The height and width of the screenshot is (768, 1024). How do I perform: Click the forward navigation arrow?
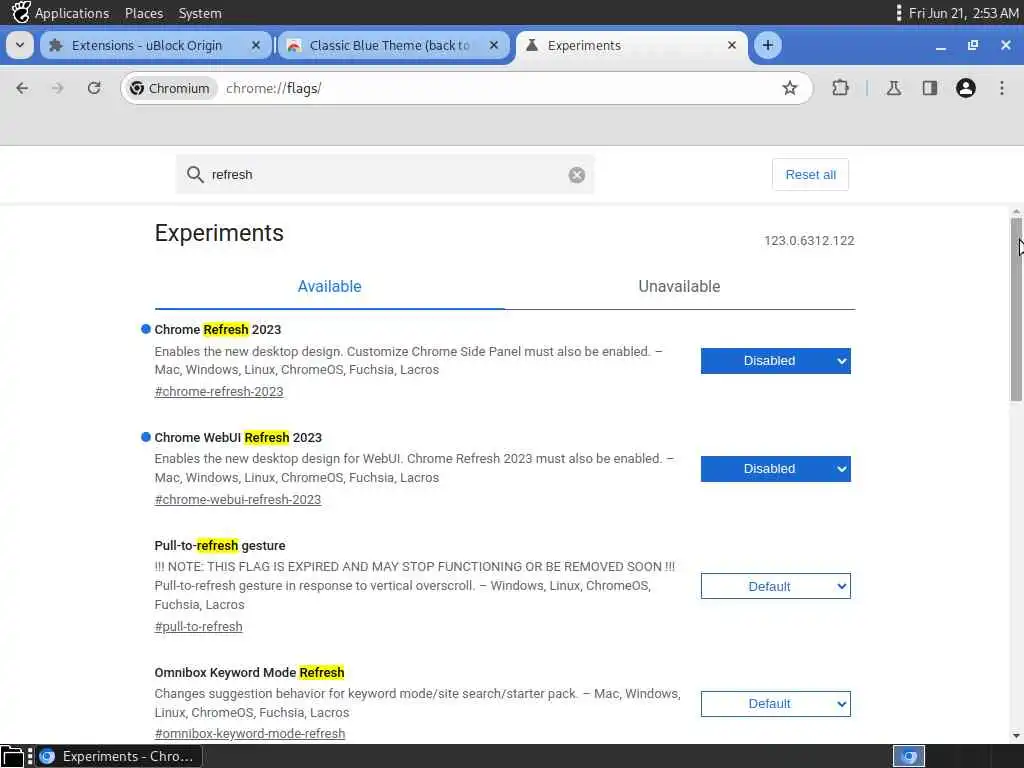57,88
